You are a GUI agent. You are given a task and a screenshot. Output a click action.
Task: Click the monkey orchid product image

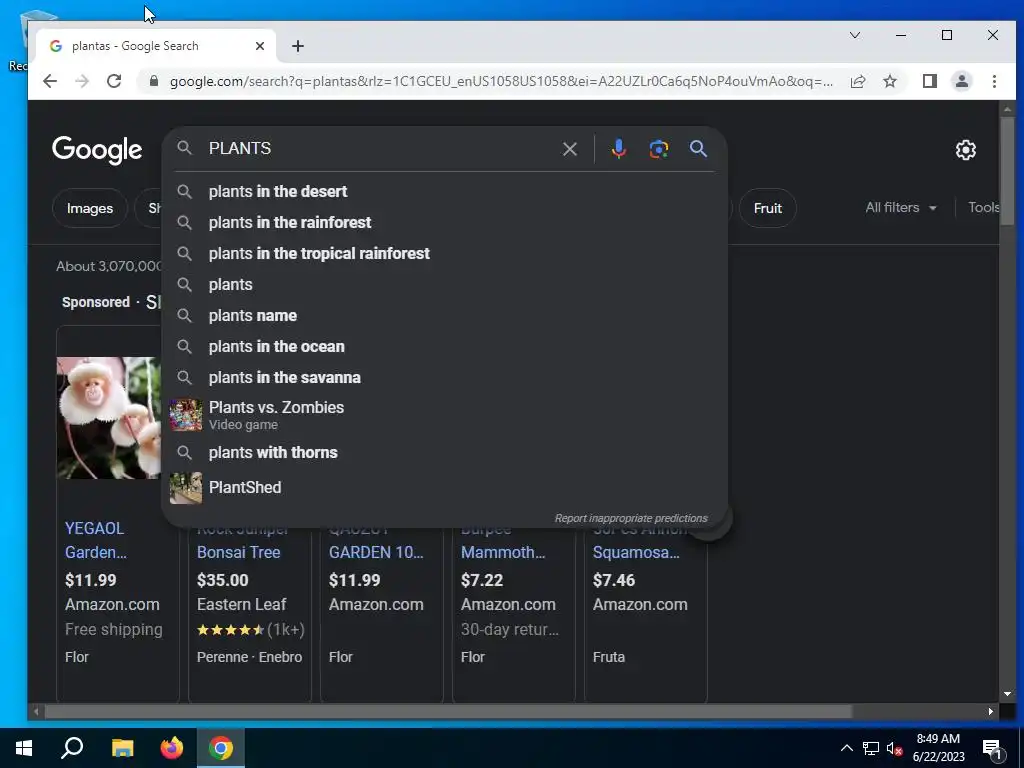tap(108, 418)
